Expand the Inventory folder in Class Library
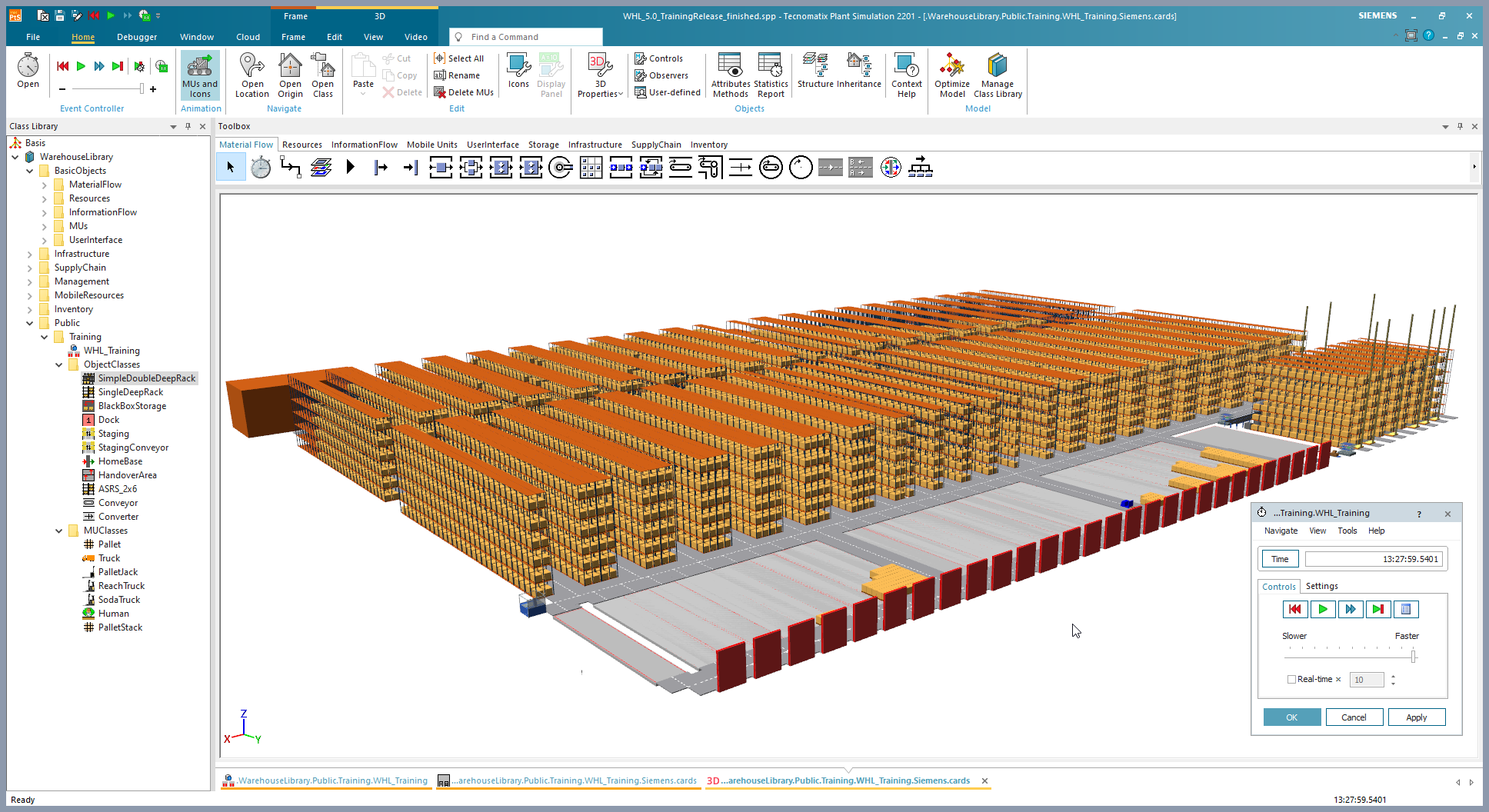 [x=29, y=309]
